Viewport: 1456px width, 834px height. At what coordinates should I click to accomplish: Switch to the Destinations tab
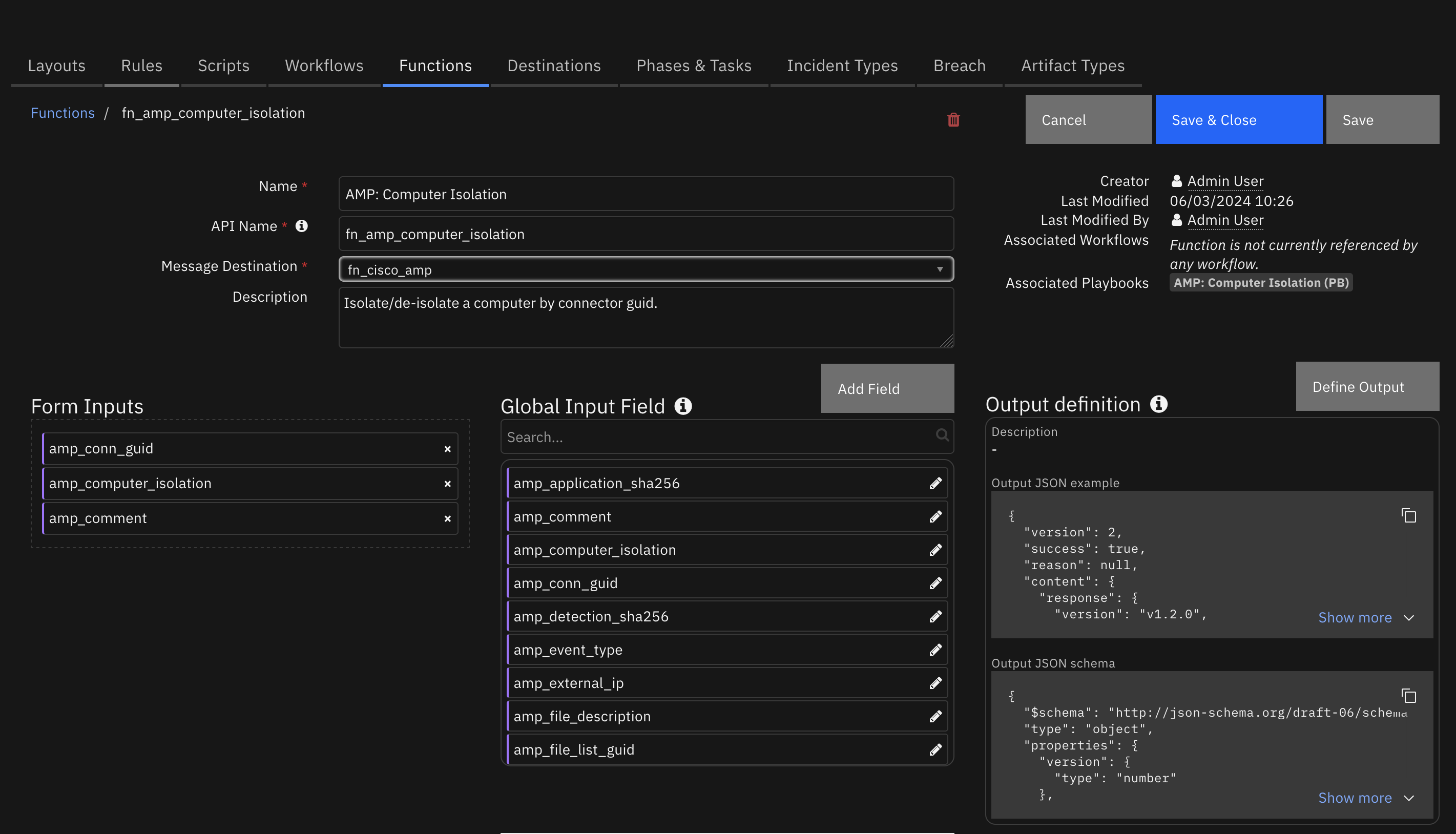click(554, 65)
